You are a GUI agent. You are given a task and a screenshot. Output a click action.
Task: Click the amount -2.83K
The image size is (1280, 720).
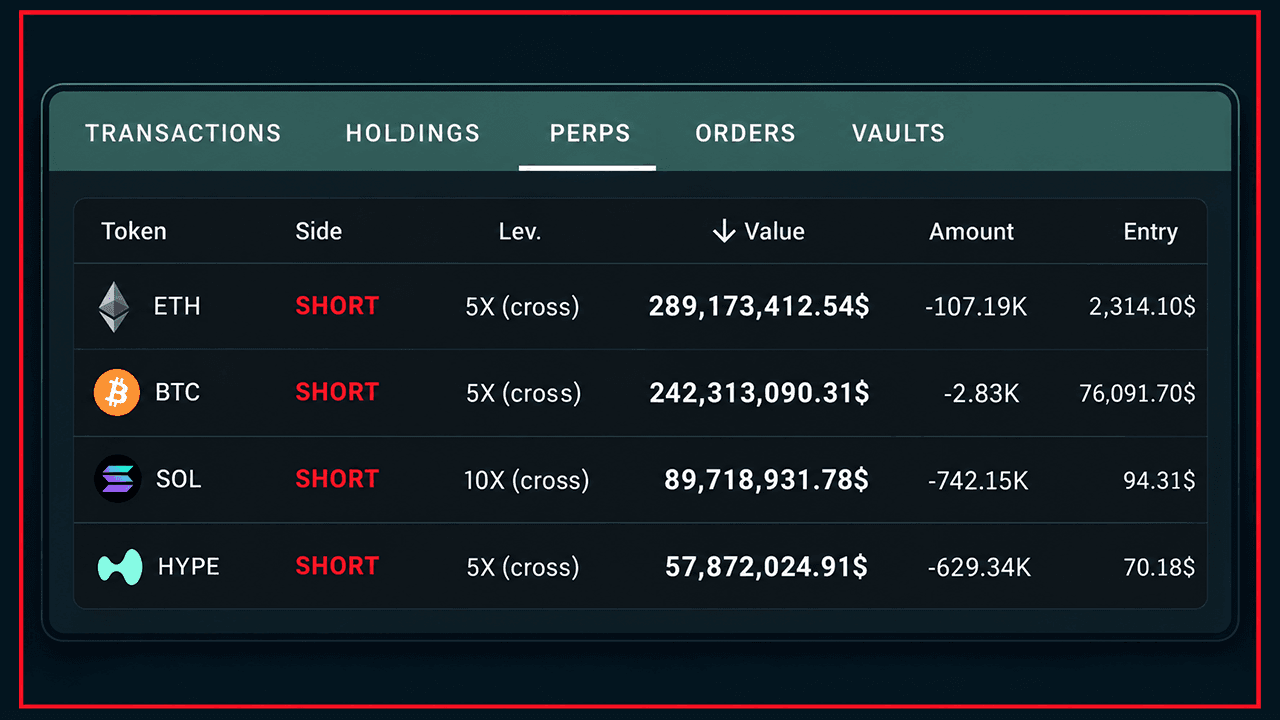click(x=982, y=394)
